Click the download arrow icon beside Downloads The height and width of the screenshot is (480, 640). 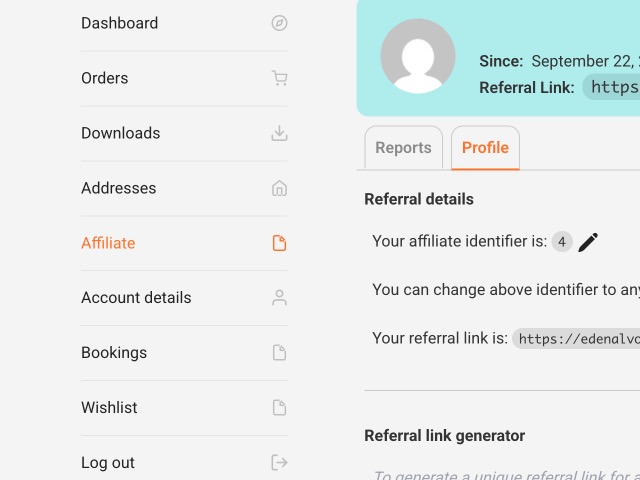(x=279, y=133)
